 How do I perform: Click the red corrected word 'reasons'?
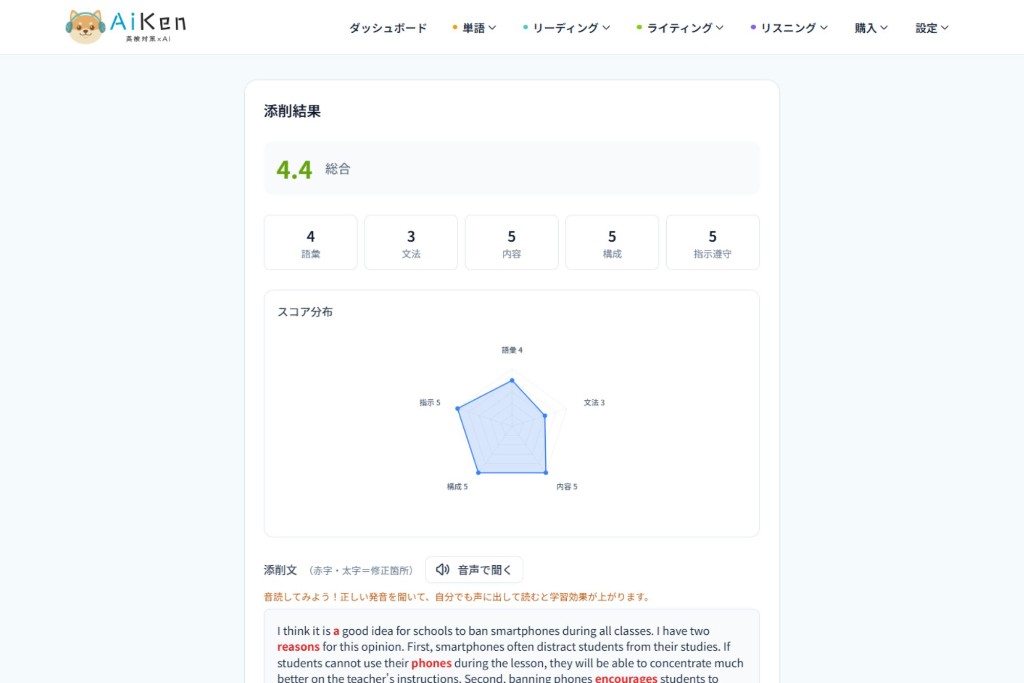298,646
